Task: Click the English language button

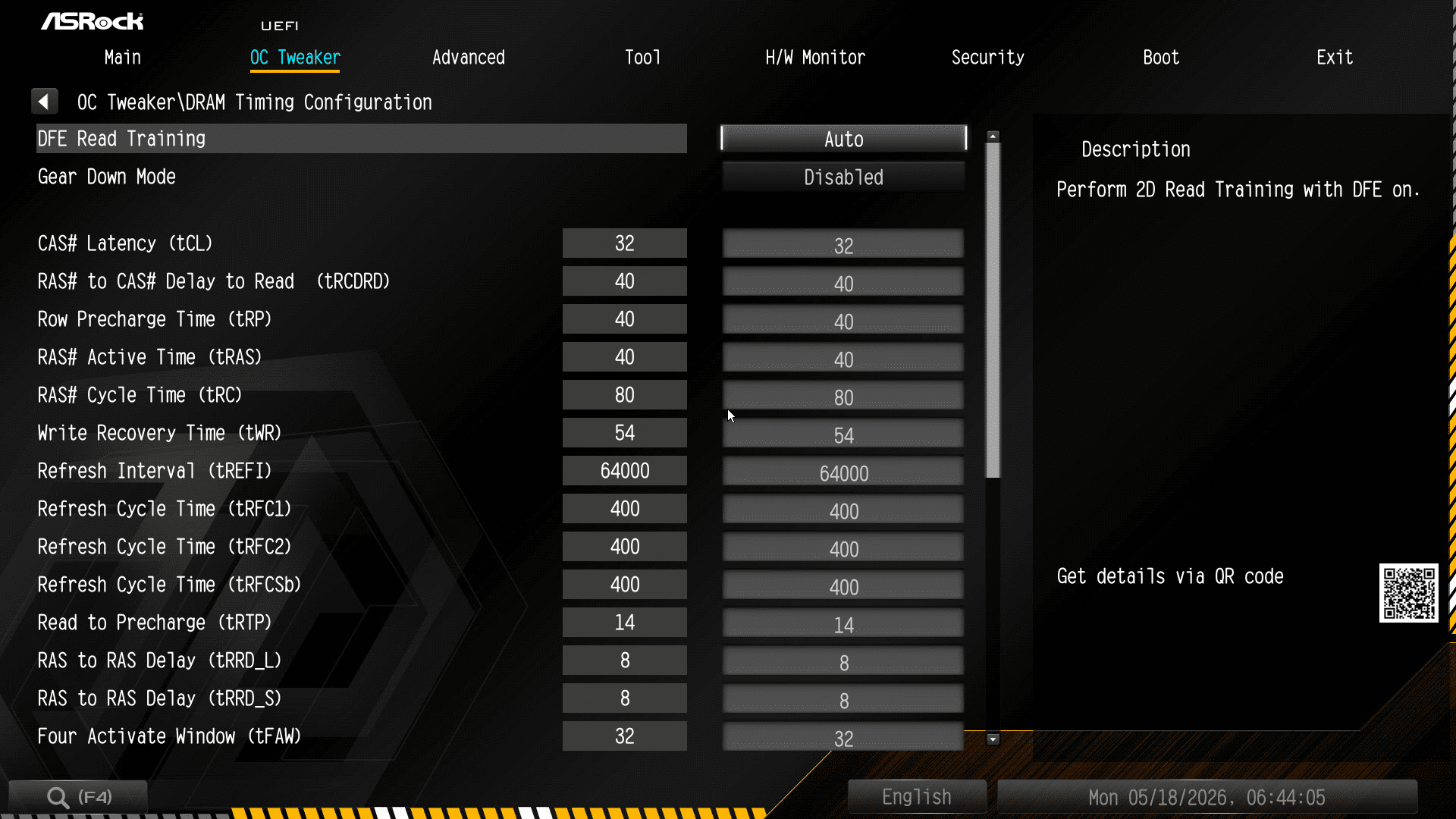Action: click(917, 797)
